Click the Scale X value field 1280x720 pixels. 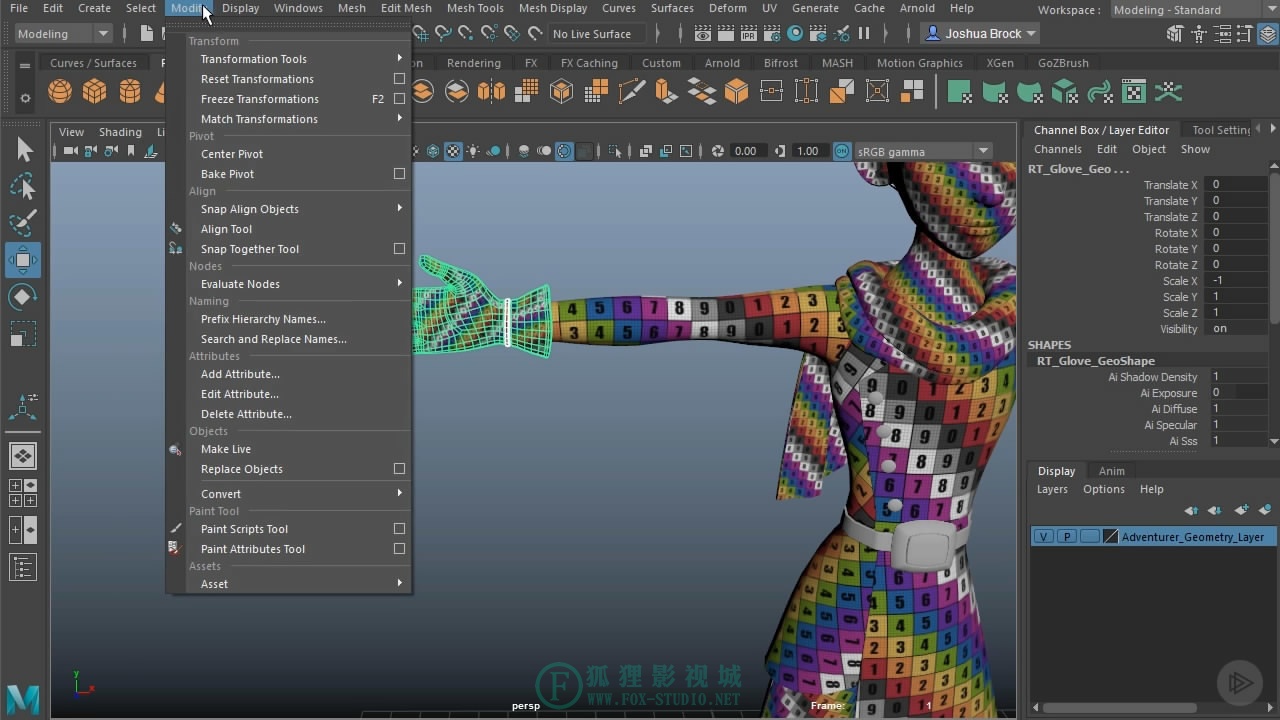pyautogui.click(x=1238, y=281)
